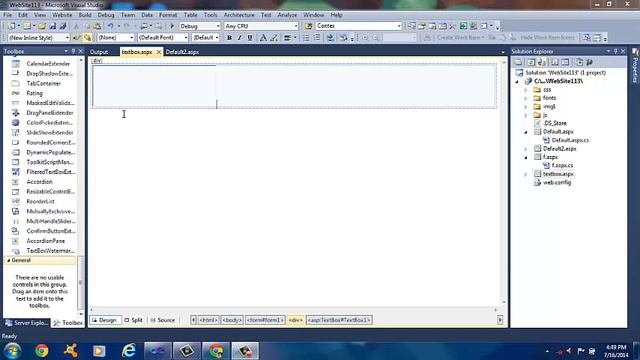Open the Extension Manager green icon
Image resolution: width=640 pixels, height=360 pixels.
463,26
